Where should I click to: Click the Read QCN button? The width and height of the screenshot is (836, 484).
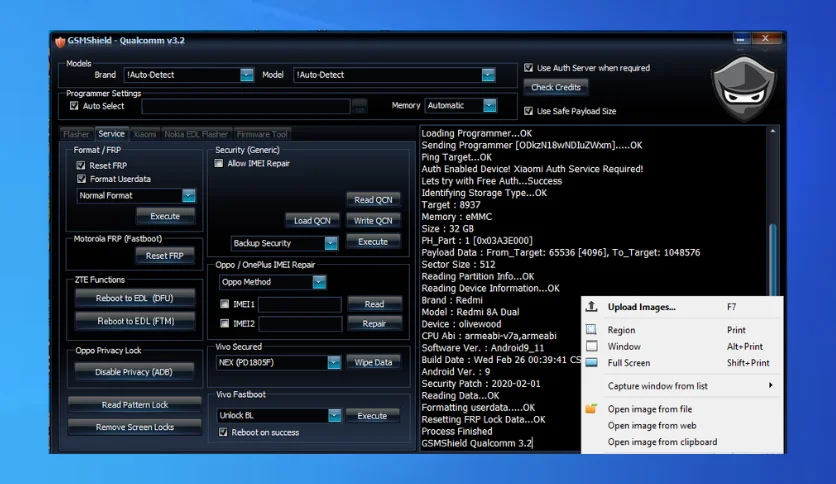(373, 199)
